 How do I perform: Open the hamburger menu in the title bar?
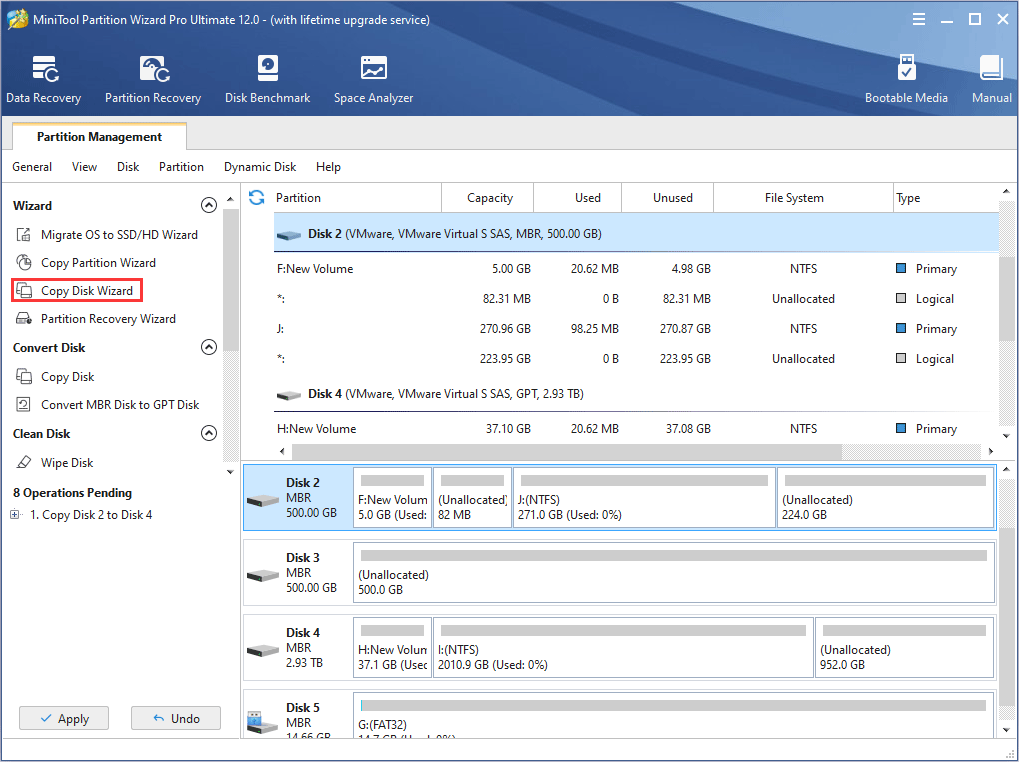tap(918, 18)
